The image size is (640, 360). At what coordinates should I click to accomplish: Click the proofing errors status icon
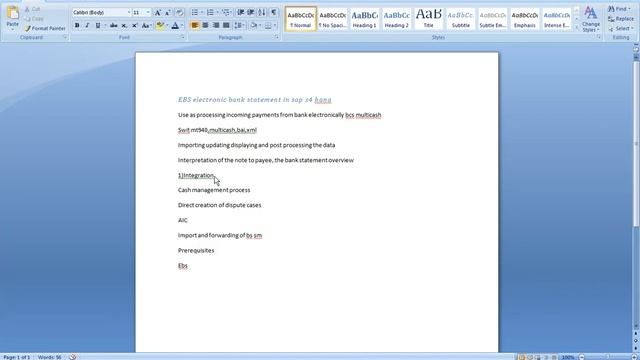[73, 357]
